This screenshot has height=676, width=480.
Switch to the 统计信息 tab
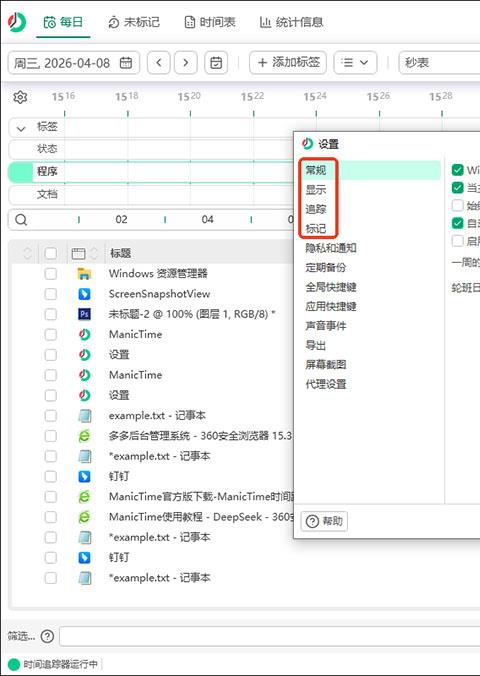[292, 22]
